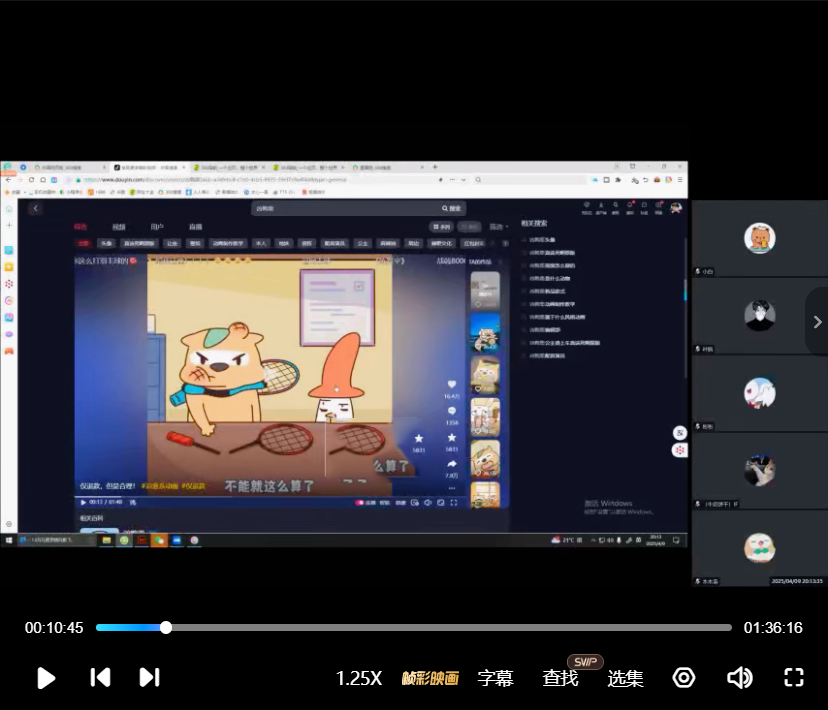
Task: Enter fullscreen mode in the player
Action: [x=794, y=677]
